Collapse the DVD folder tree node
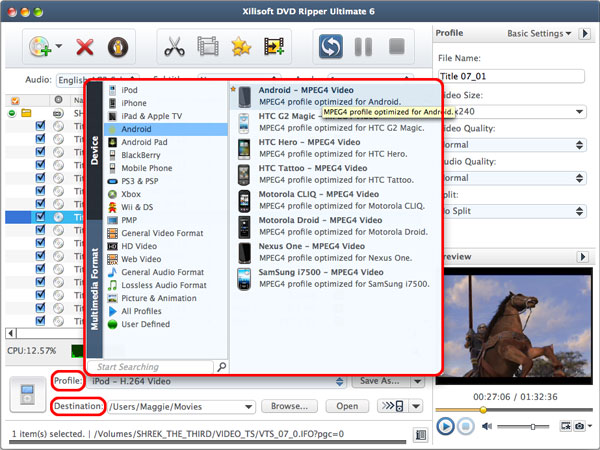Screen dimensions: 600x450 pos(12,113)
